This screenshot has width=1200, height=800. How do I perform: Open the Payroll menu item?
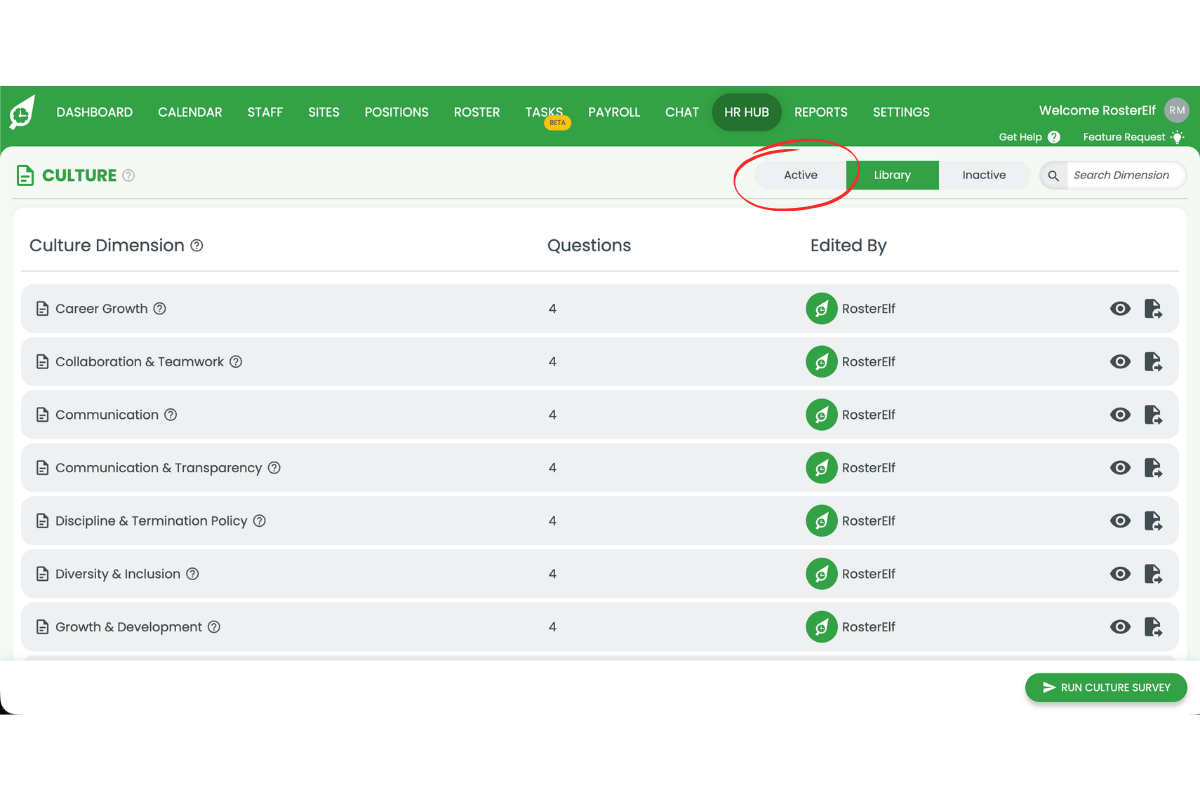click(613, 112)
